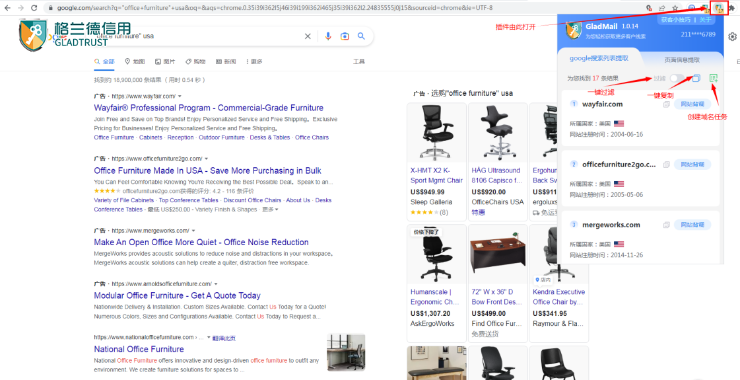Viewport: 740px width, 380px height.
Task: Open Google settings gear icon
Action: (732, 37)
